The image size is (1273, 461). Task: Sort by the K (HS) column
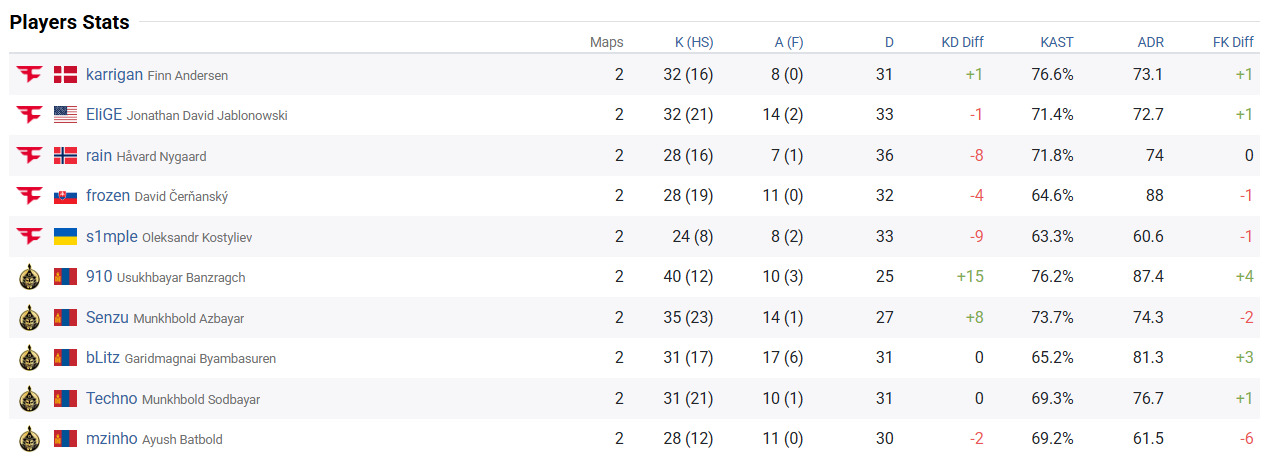pos(694,42)
